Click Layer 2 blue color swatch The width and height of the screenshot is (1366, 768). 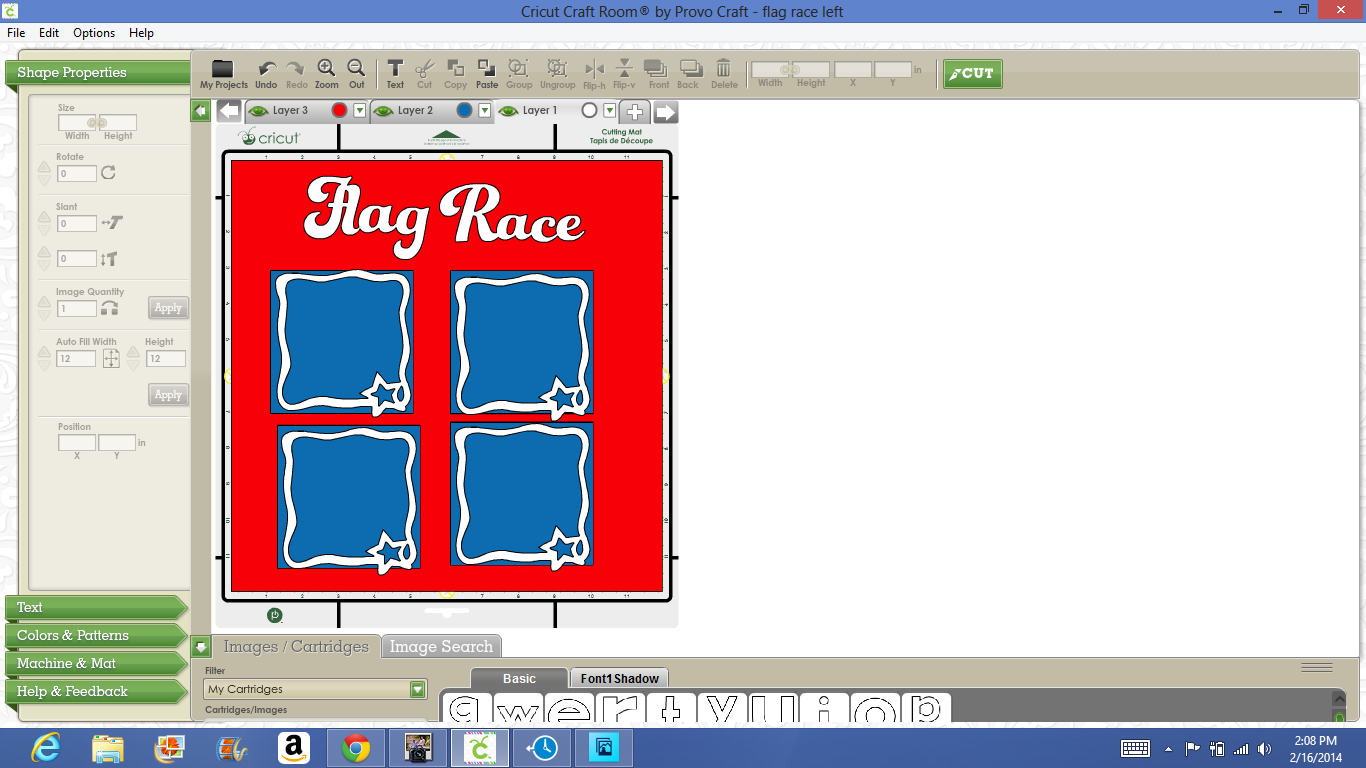pyautogui.click(x=464, y=111)
